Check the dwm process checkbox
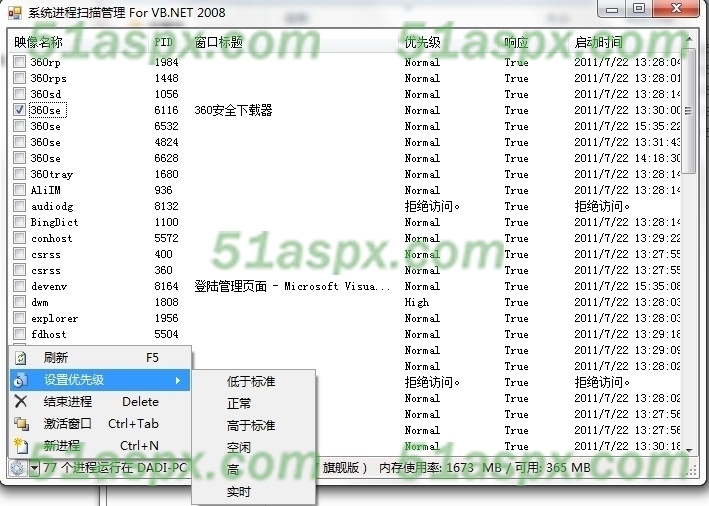709x506 pixels. click(19, 302)
